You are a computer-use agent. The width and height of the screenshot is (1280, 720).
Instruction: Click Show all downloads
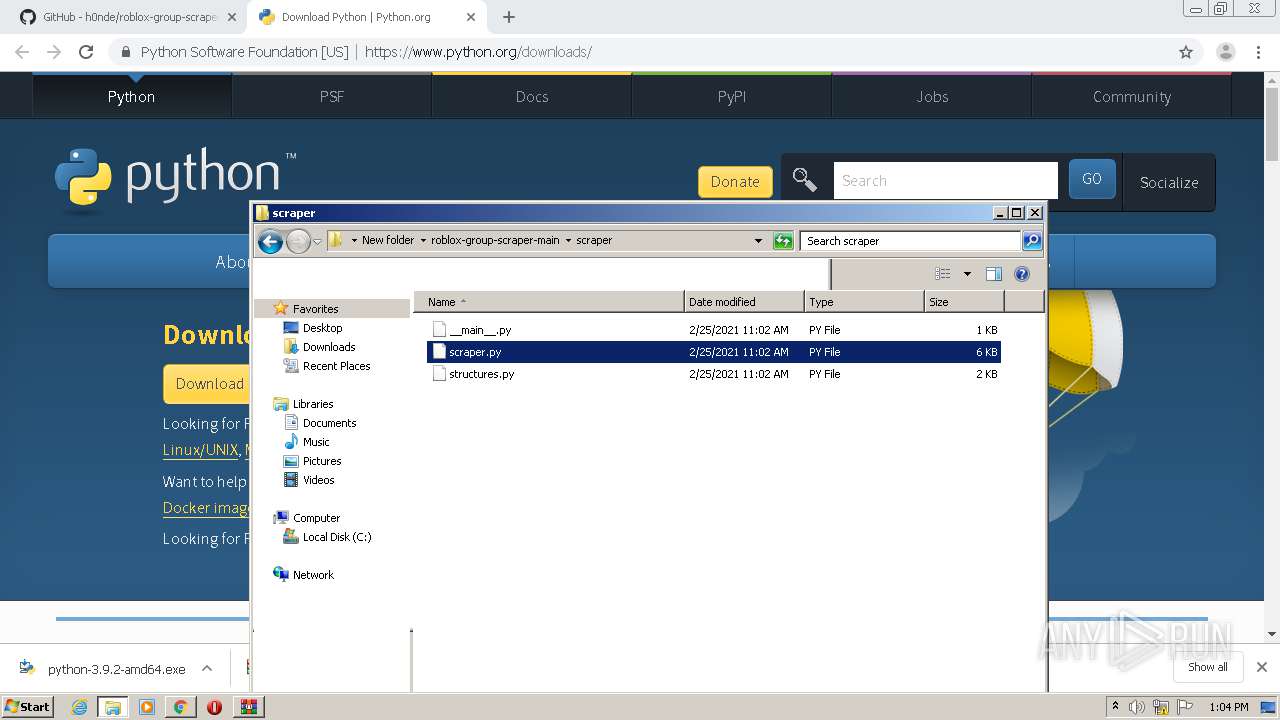pos(1207,667)
